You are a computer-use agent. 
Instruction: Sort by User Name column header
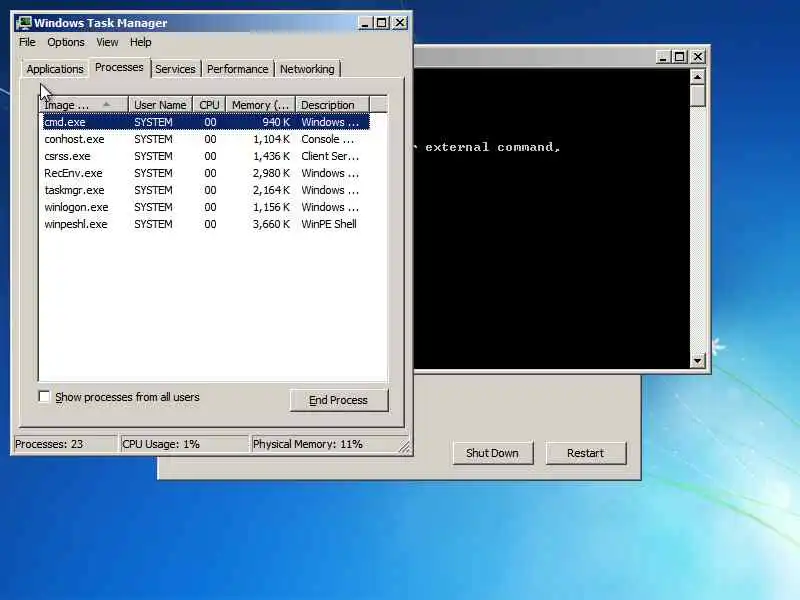[x=160, y=105]
